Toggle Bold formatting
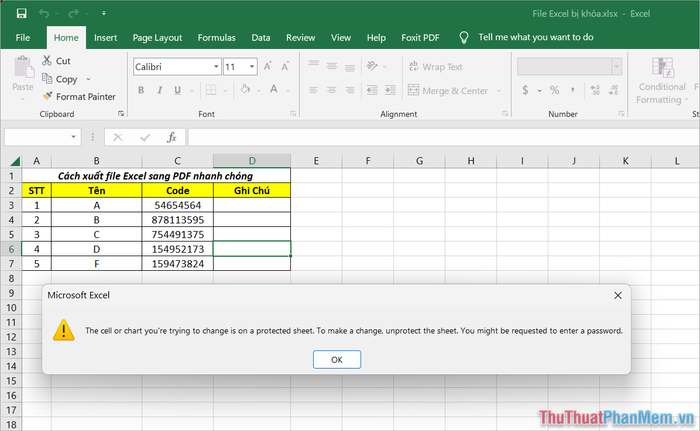 tap(141, 90)
